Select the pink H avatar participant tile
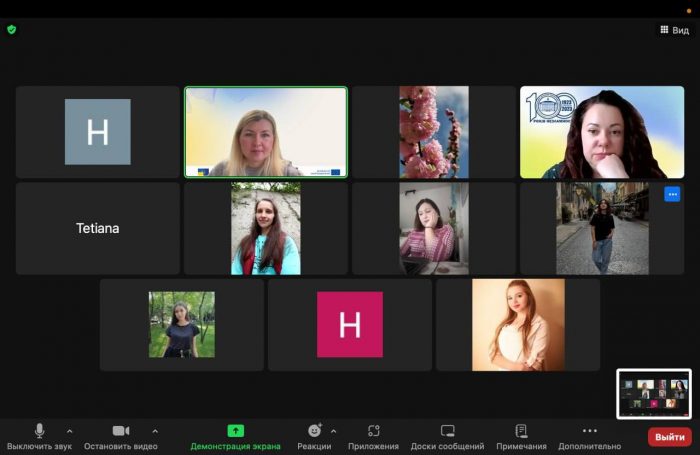Image resolution: width=700 pixels, height=455 pixels. click(x=350, y=325)
